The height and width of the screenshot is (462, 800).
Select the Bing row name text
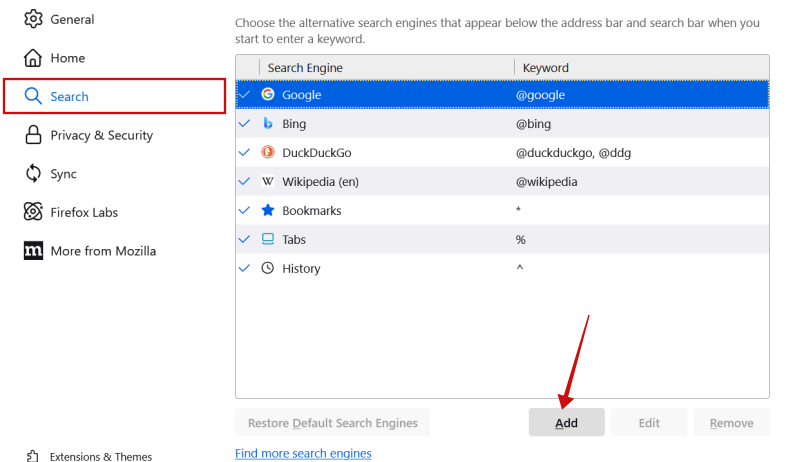point(294,124)
